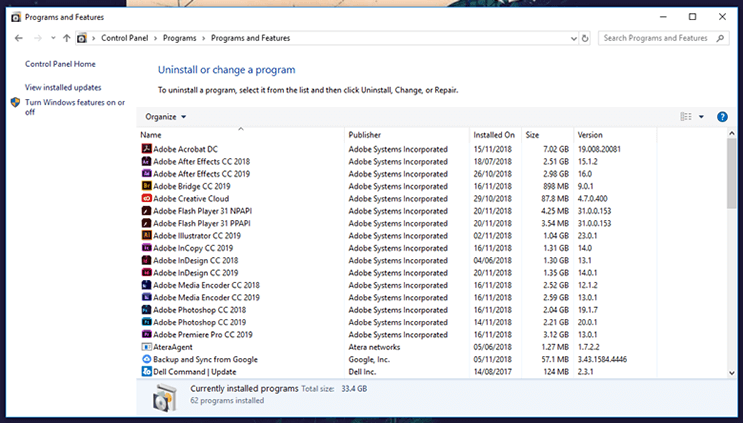The width and height of the screenshot is (743, 423).
Task: Click publisher 'Google, Inc.'
Action: point(369,359)
